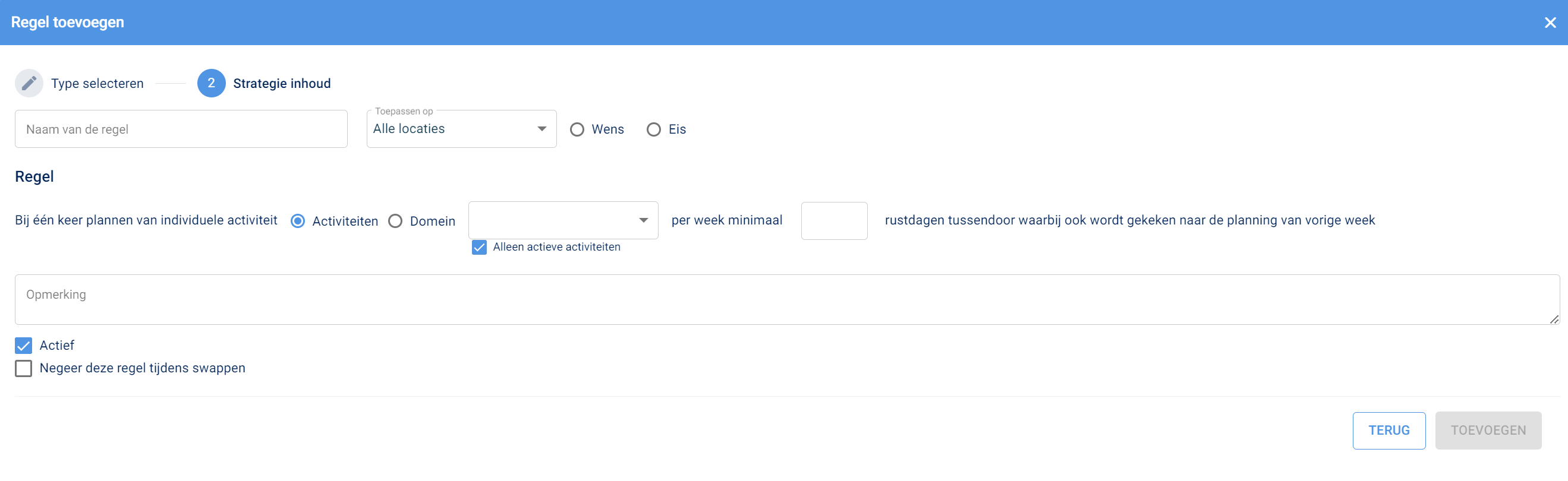
Task: Select the Strategie inhoud step label
Action: click(x=282, y=83)
